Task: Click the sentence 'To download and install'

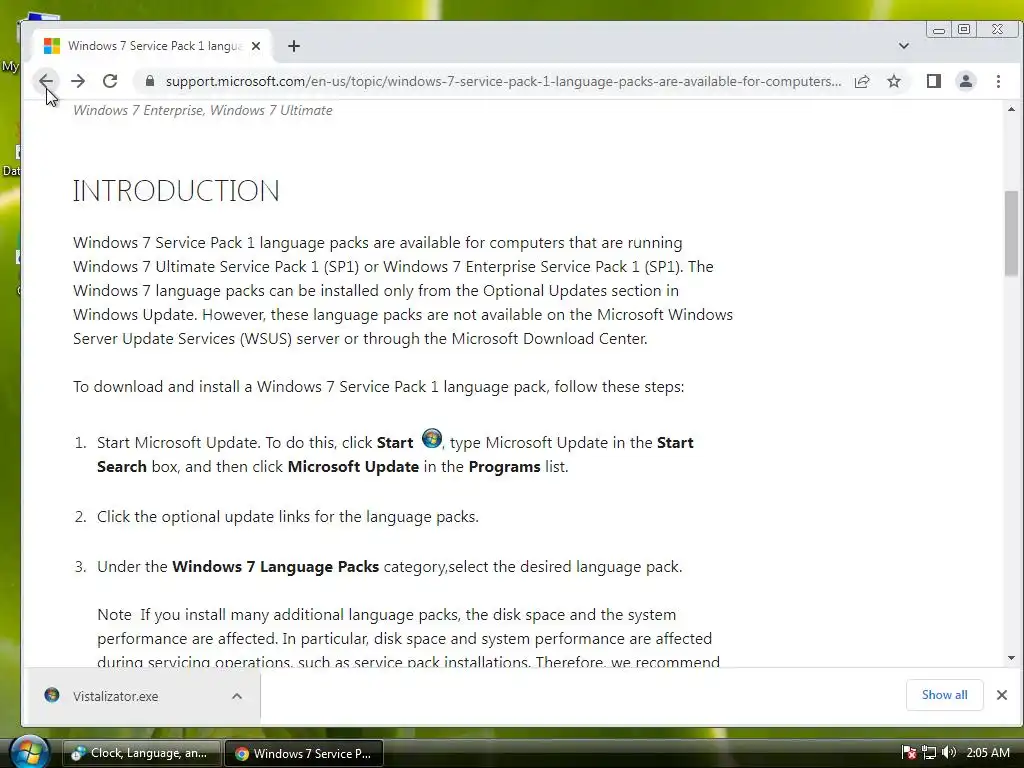Action: tap(379, 387)
